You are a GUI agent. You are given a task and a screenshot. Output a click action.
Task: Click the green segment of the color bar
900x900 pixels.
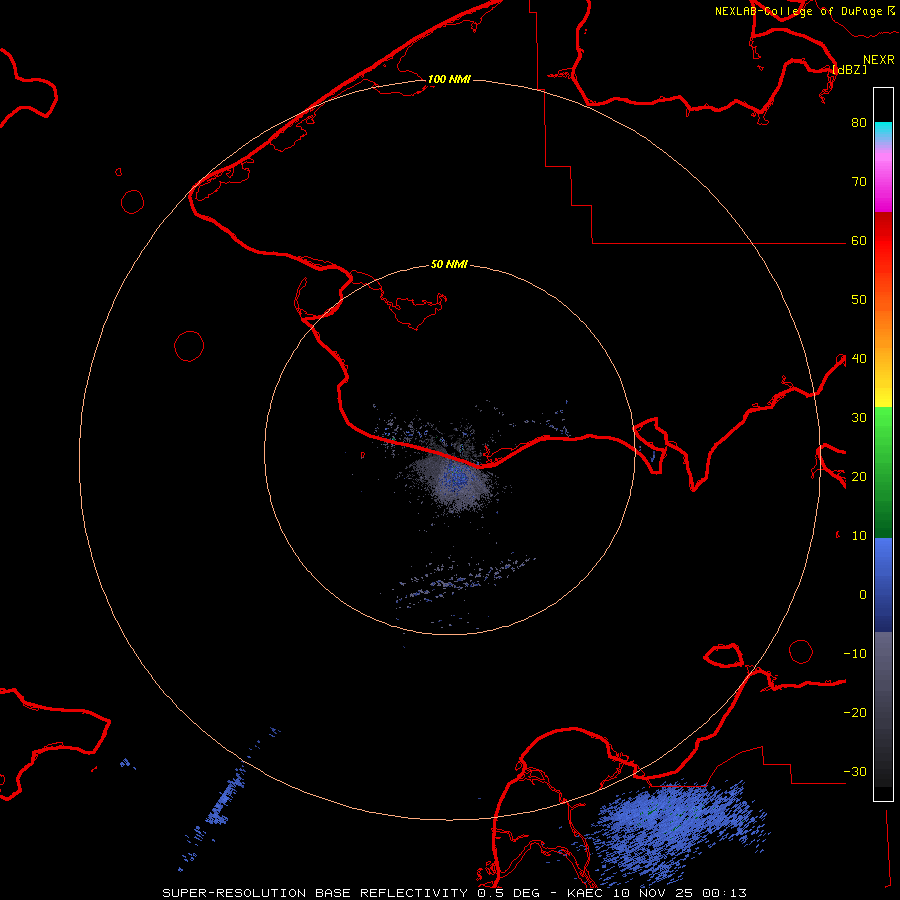tap(883, 472)
